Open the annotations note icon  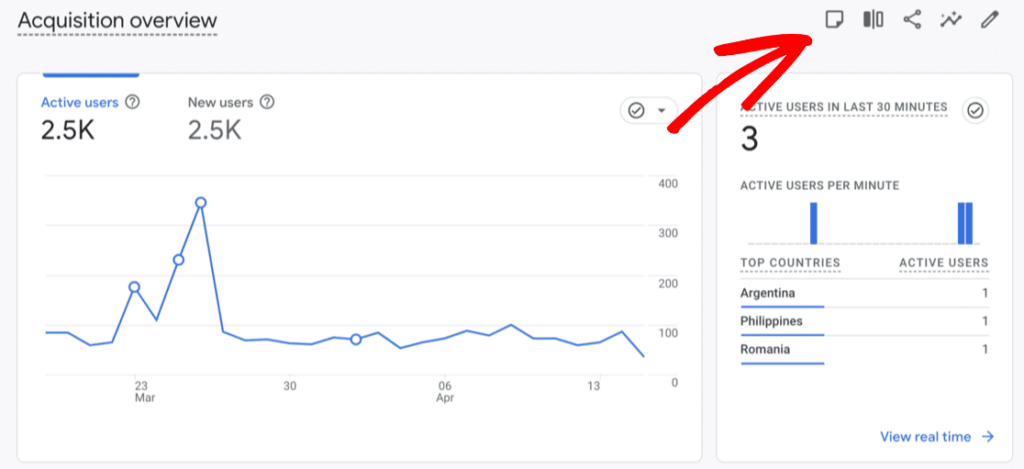click(x=834, y=19)
